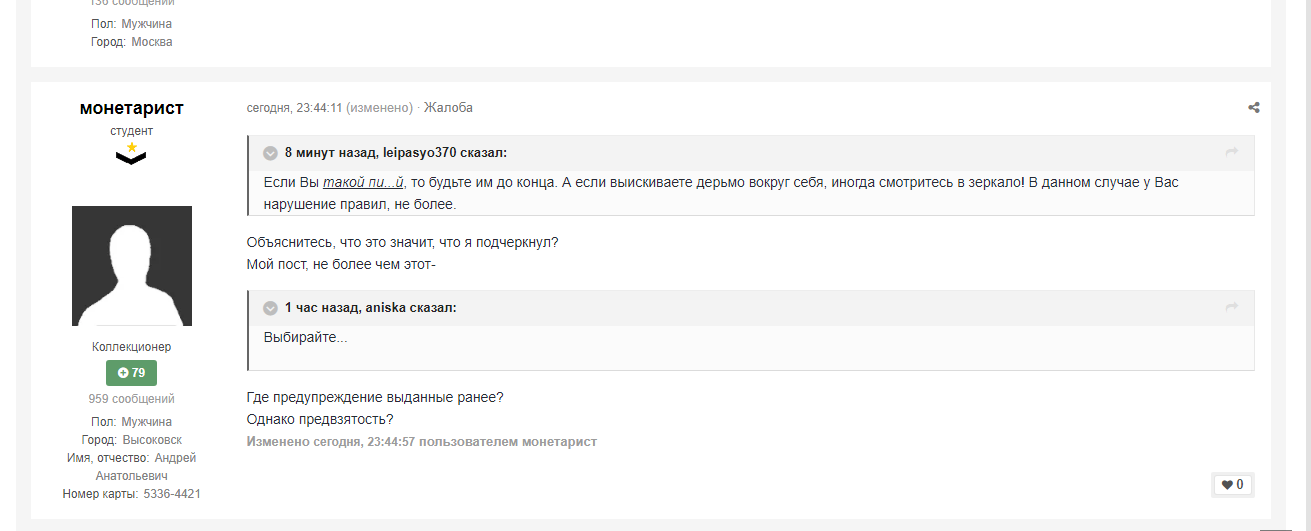Jump to aniska's quoted post via arrow icon
The width and height of the screenshot is (1311, 531).
tap(1232, 307)
